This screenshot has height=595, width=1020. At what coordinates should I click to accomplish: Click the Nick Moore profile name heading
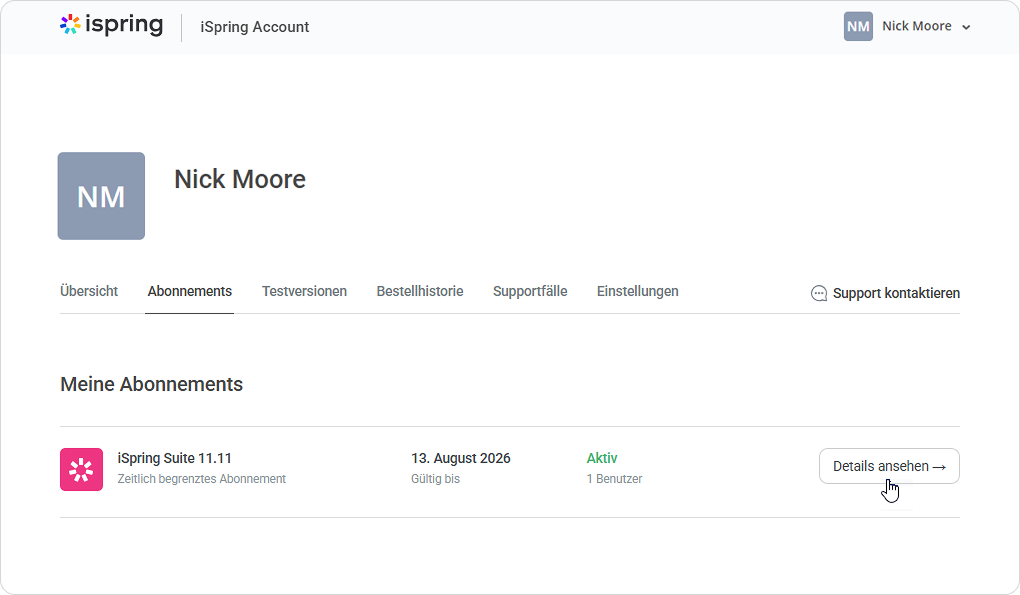pos(240,179)
